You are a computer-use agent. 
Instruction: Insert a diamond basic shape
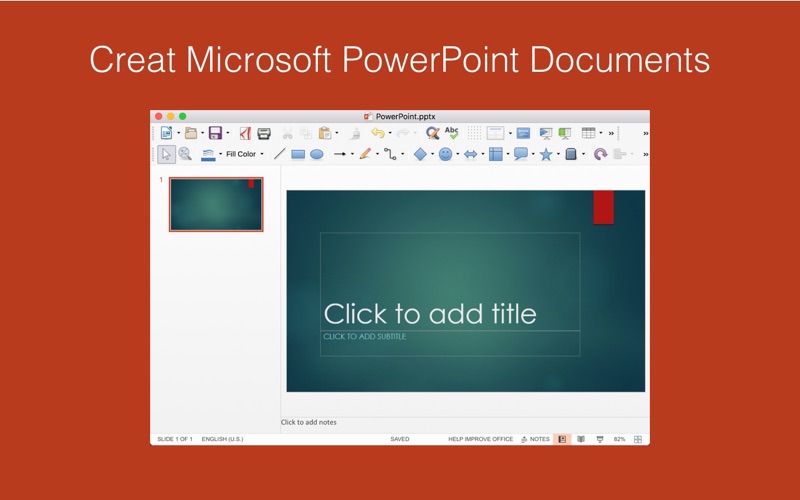click(420, 154)
